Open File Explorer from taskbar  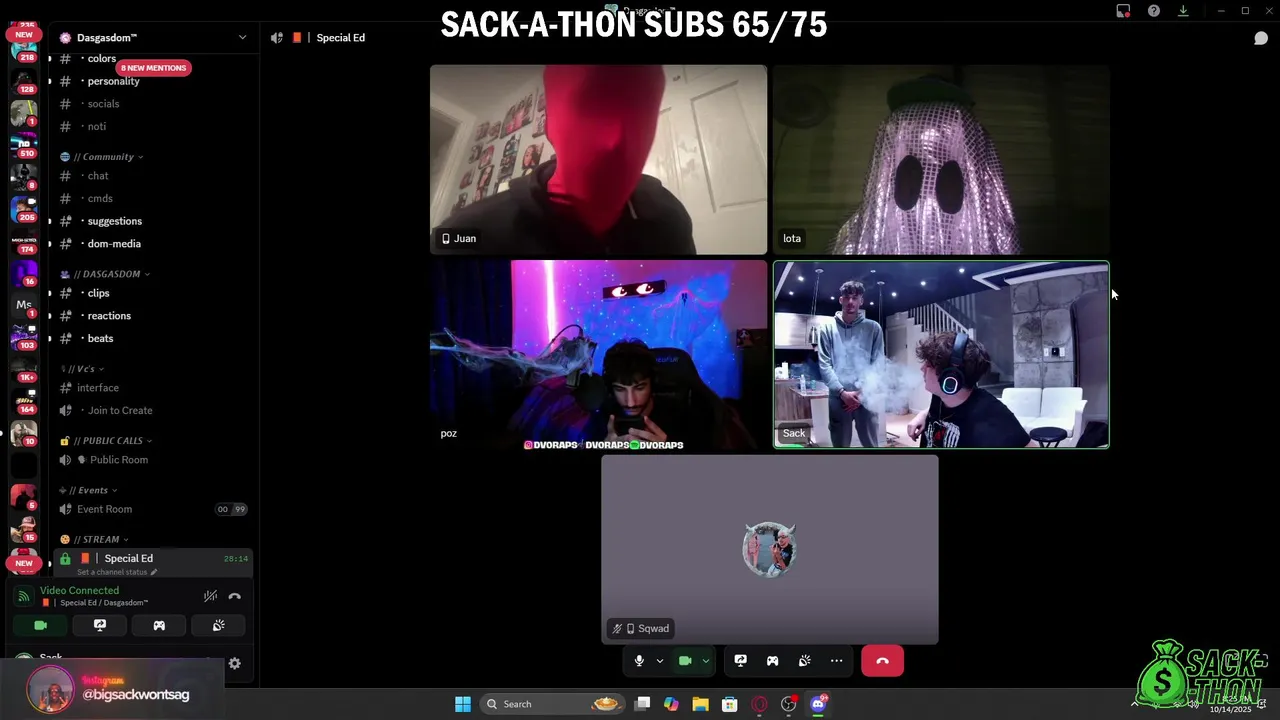tap(700, 704)
